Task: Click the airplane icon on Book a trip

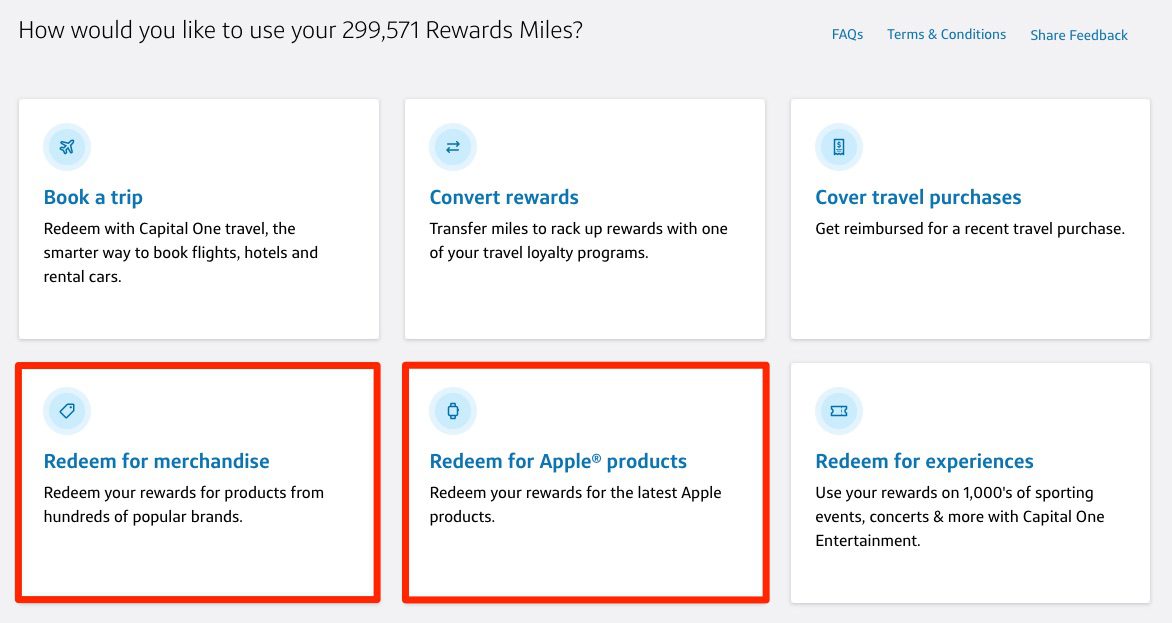Action: (66, 146)
